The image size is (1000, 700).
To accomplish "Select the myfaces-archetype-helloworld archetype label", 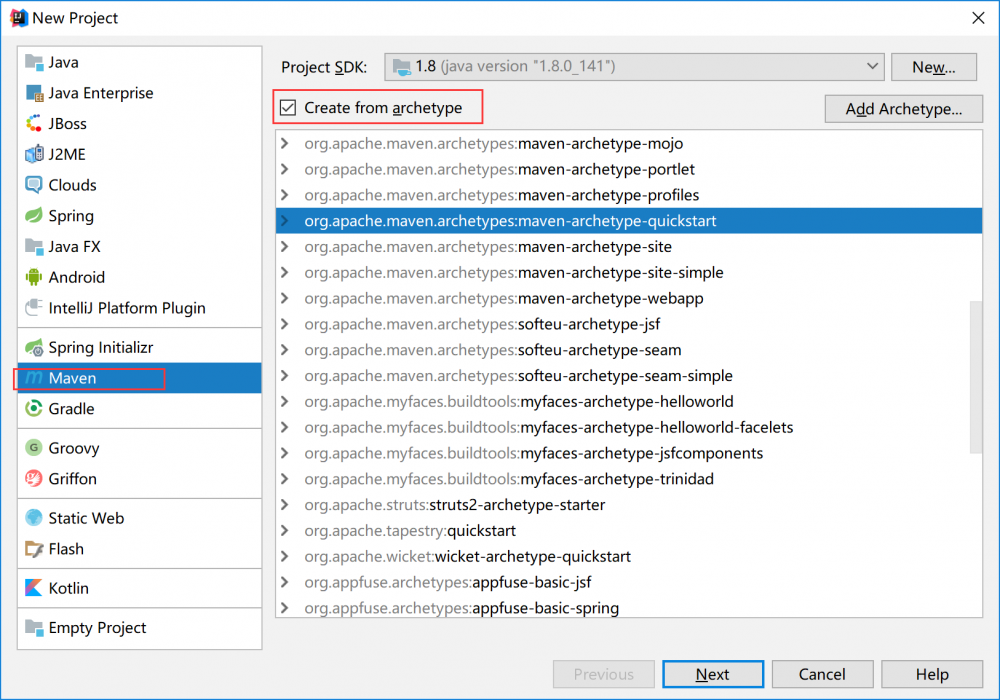I will coord(518,402).
